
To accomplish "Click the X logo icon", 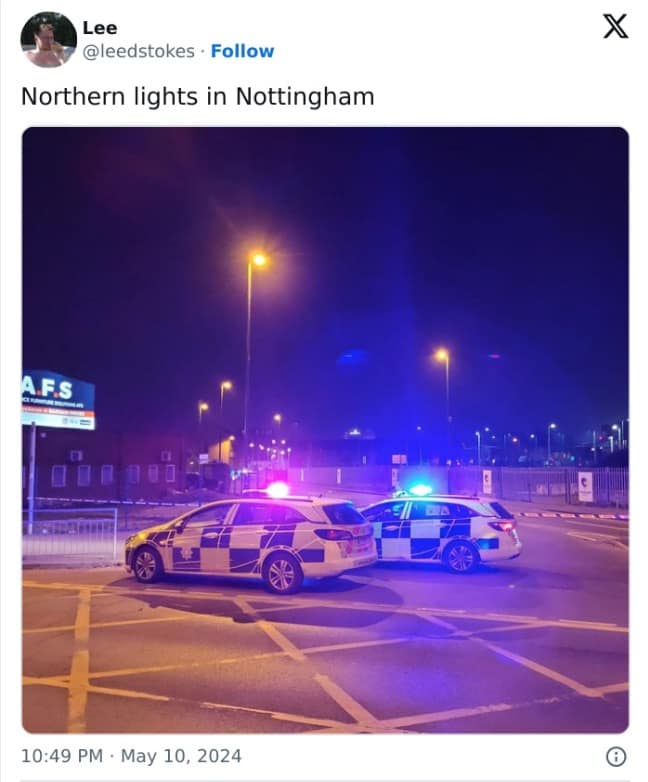I will (616, 26).
